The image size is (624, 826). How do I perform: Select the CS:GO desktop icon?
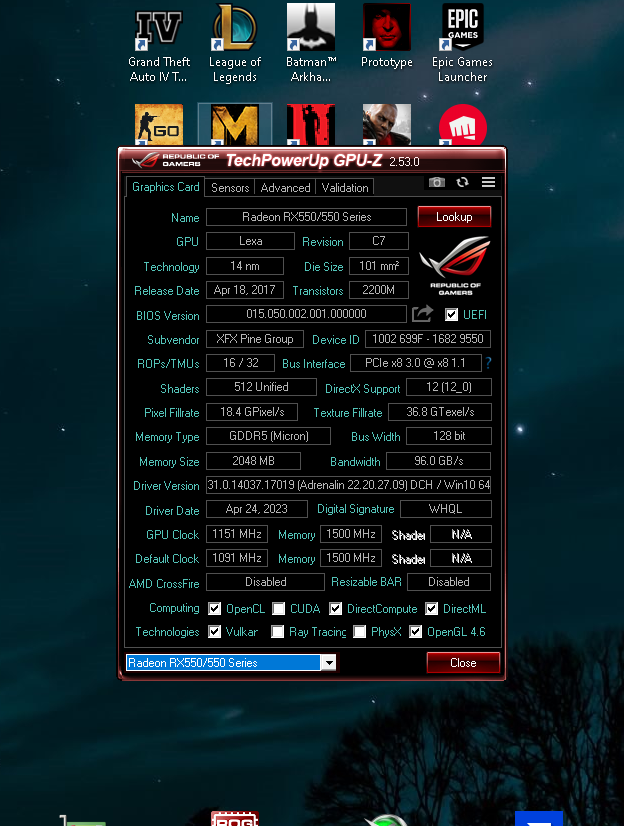pyautogui.click(x=159, y=125)
